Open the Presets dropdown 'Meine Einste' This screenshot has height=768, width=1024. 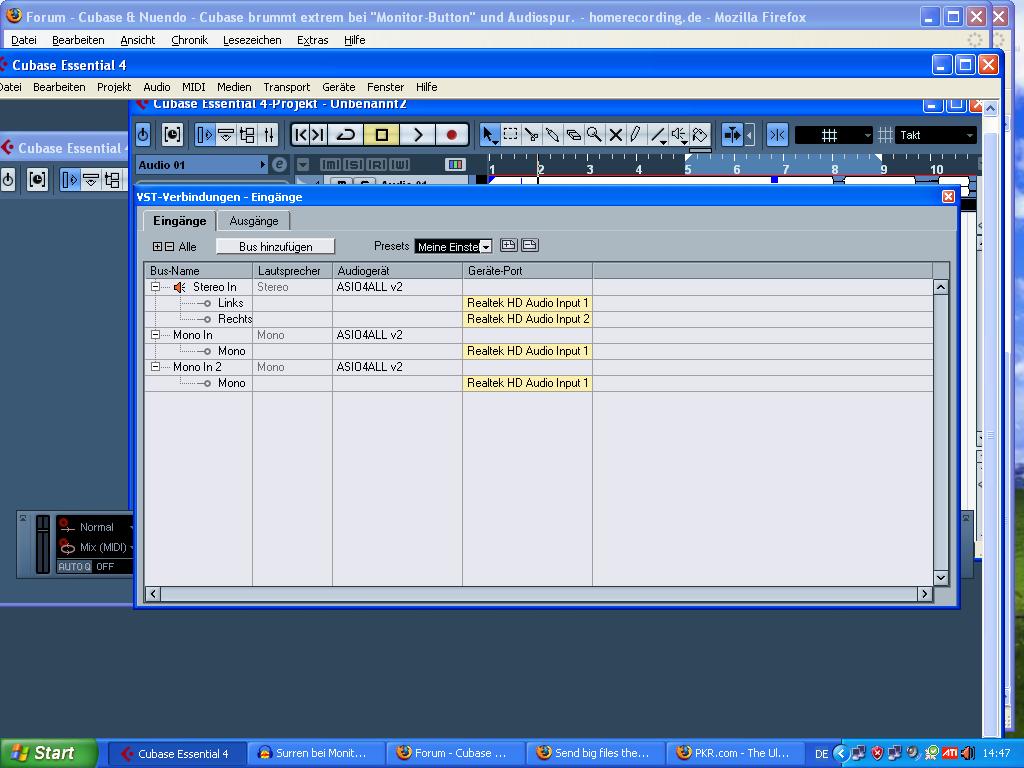pos(453,247)
